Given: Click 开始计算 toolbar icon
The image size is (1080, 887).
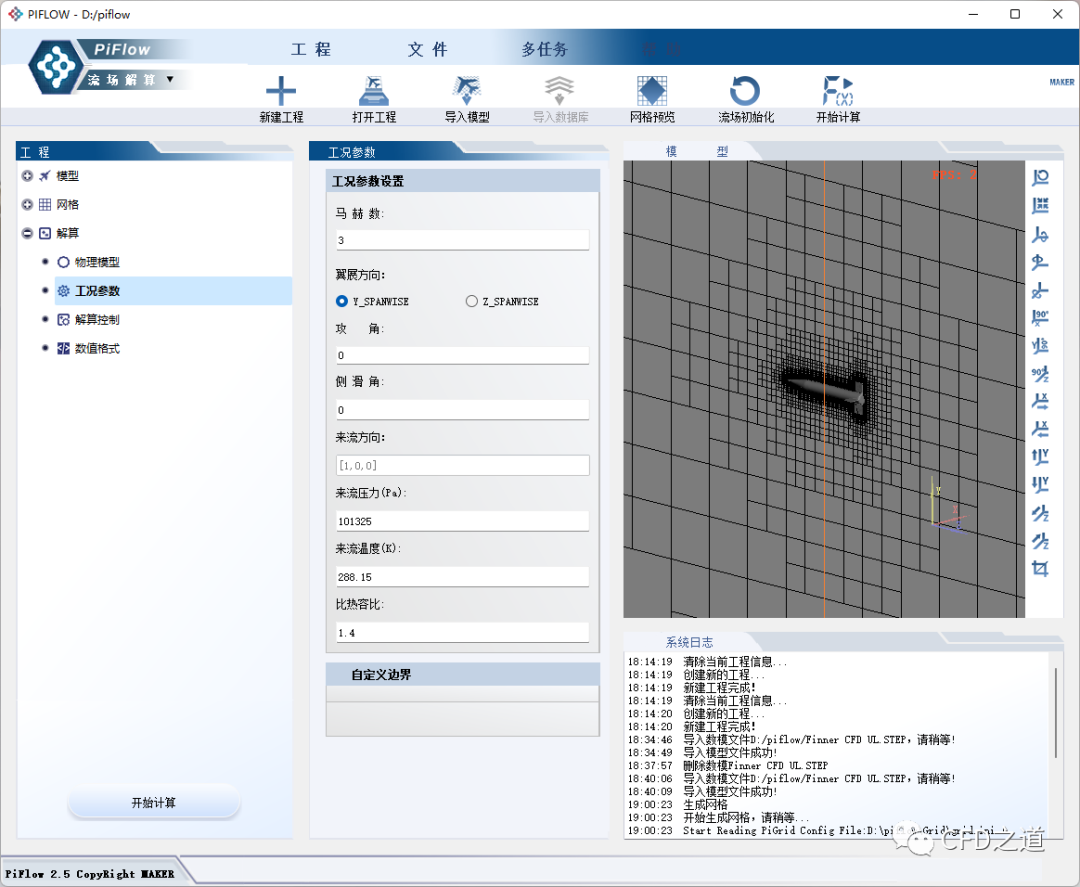Looking at the screenshot, I should [x=837, y=91].
